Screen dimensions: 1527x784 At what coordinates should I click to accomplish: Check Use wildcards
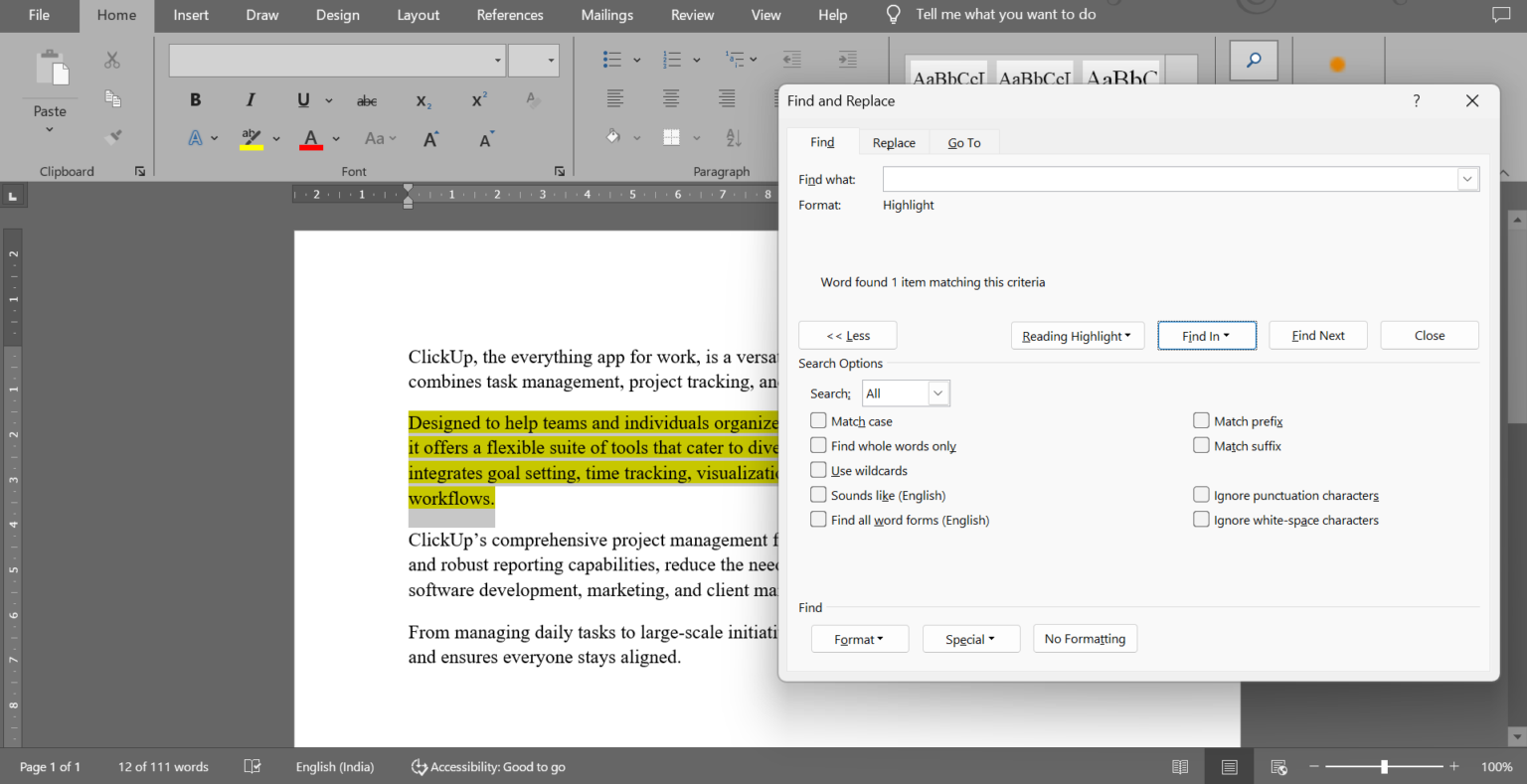(x=818, y=469)
